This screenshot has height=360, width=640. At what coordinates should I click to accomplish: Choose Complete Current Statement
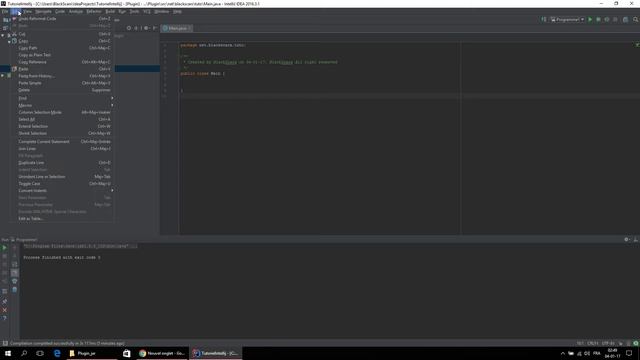[62, 142]
